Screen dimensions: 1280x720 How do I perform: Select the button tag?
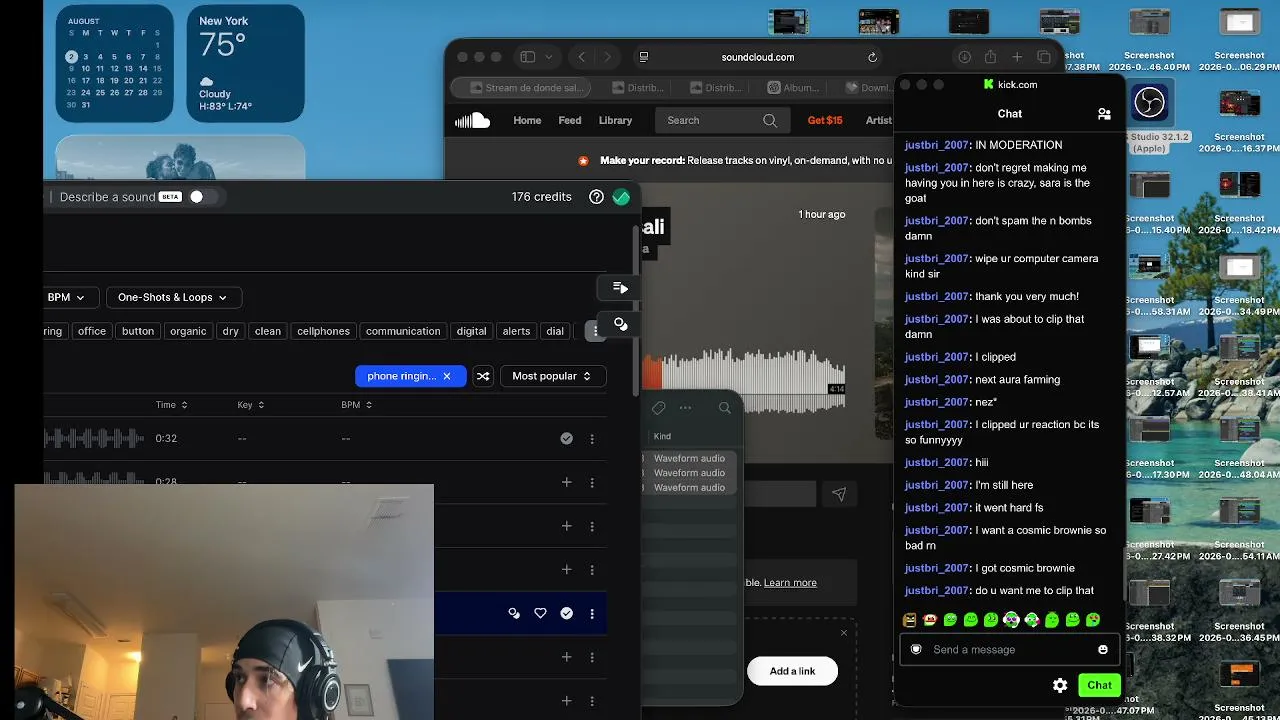[138, 331]
